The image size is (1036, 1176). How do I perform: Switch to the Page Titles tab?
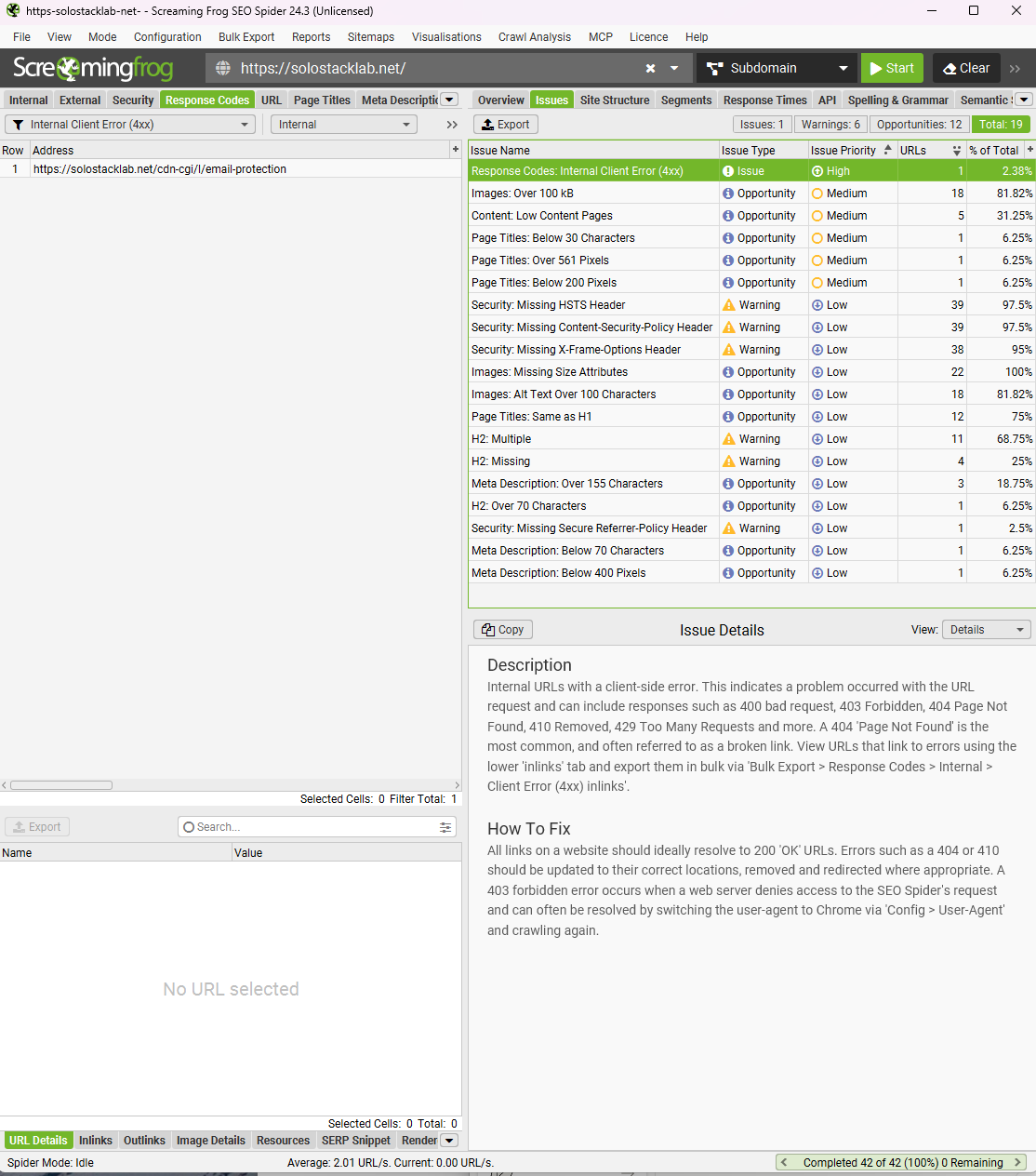point(322,100)
